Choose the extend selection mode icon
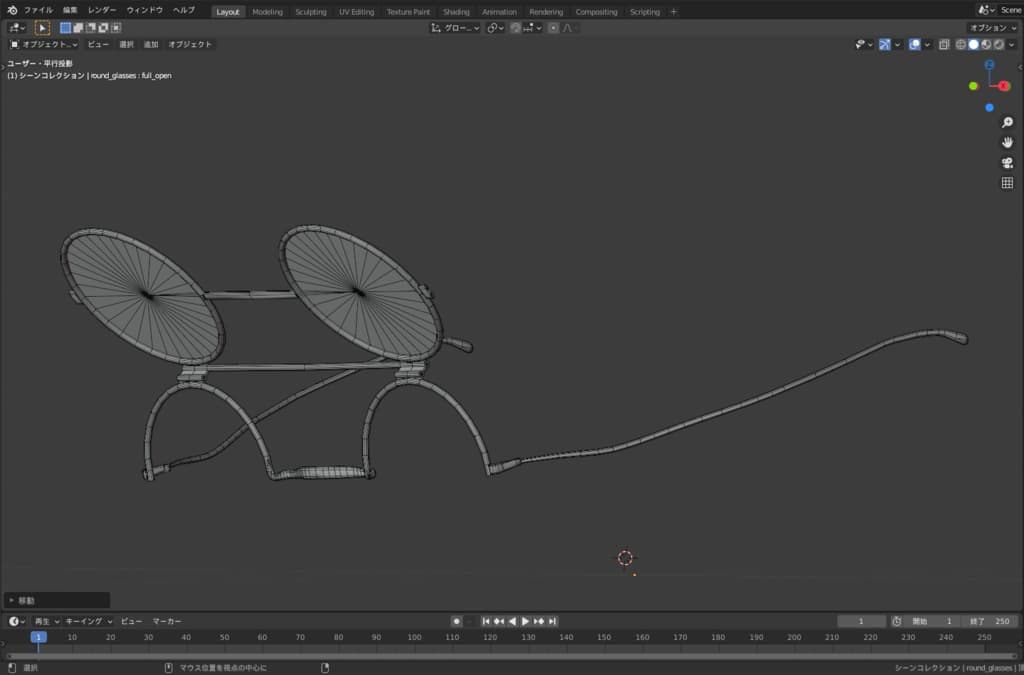The height and width of the screenshot is (675, 1024). tap(78, 28)
